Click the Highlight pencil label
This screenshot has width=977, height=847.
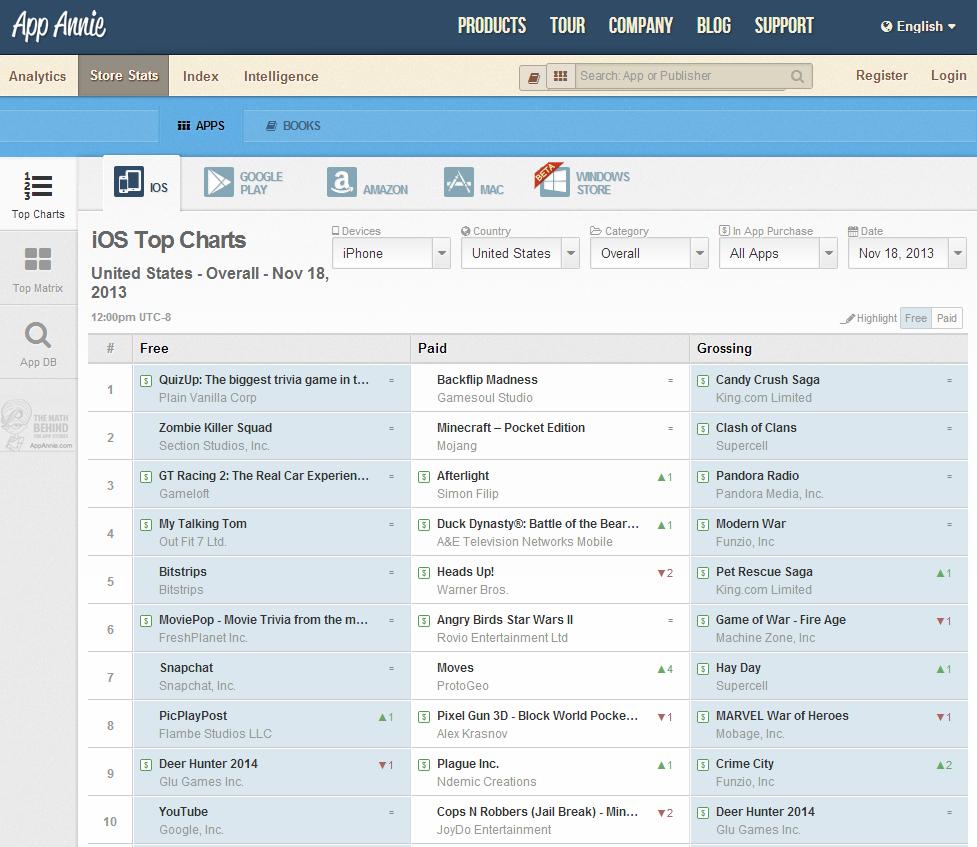pyautogui.click(x=869, y=318)
